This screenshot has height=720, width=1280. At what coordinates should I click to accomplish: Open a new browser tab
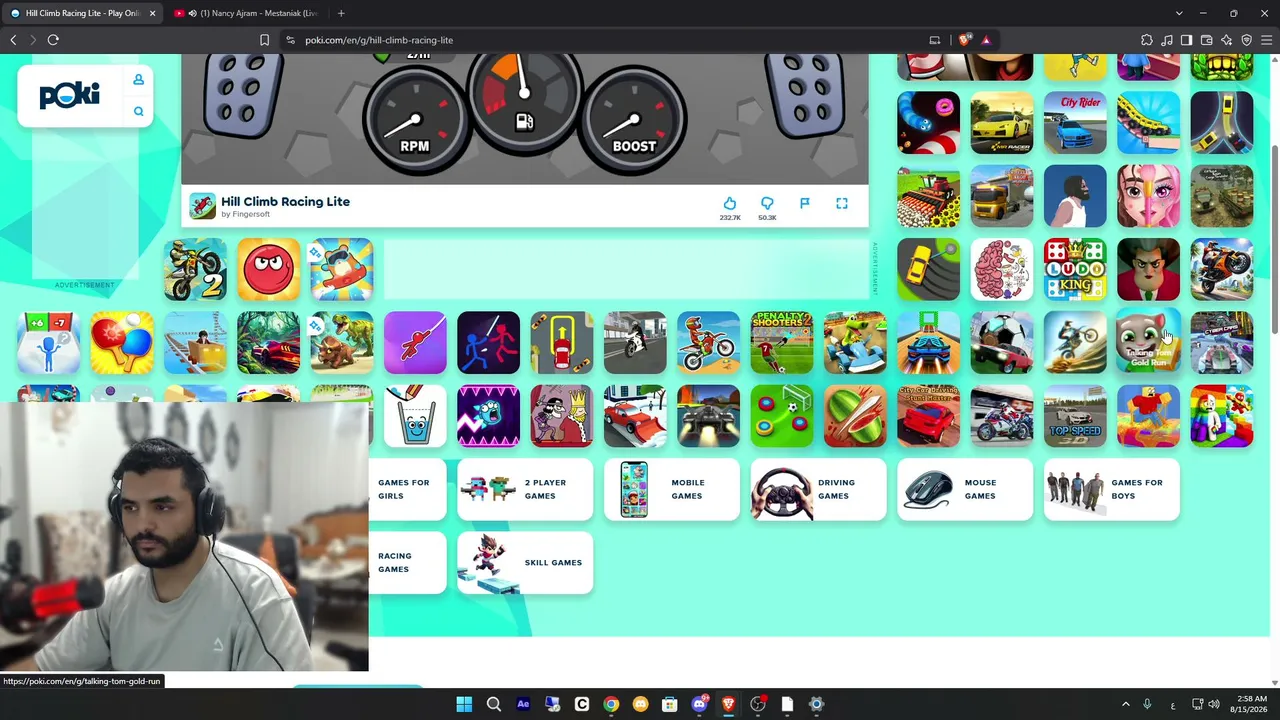(341, 13)
